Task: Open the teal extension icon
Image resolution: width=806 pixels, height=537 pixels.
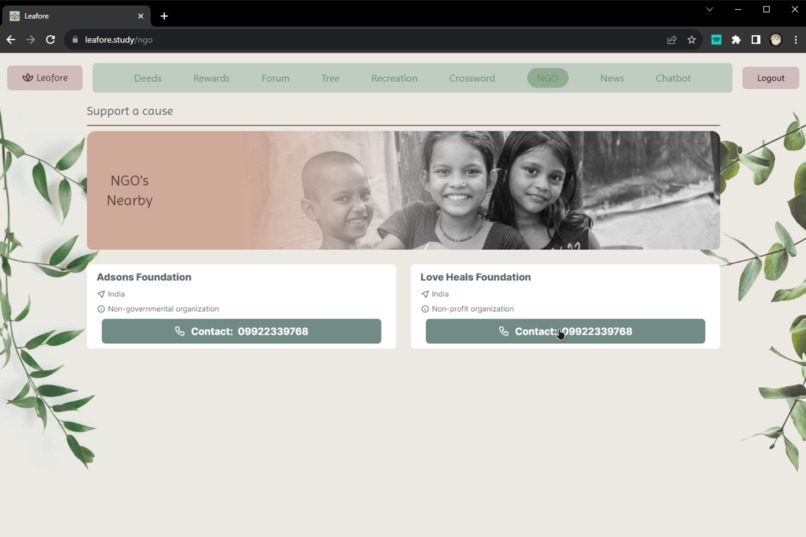Action: click(x=716, y=40)
